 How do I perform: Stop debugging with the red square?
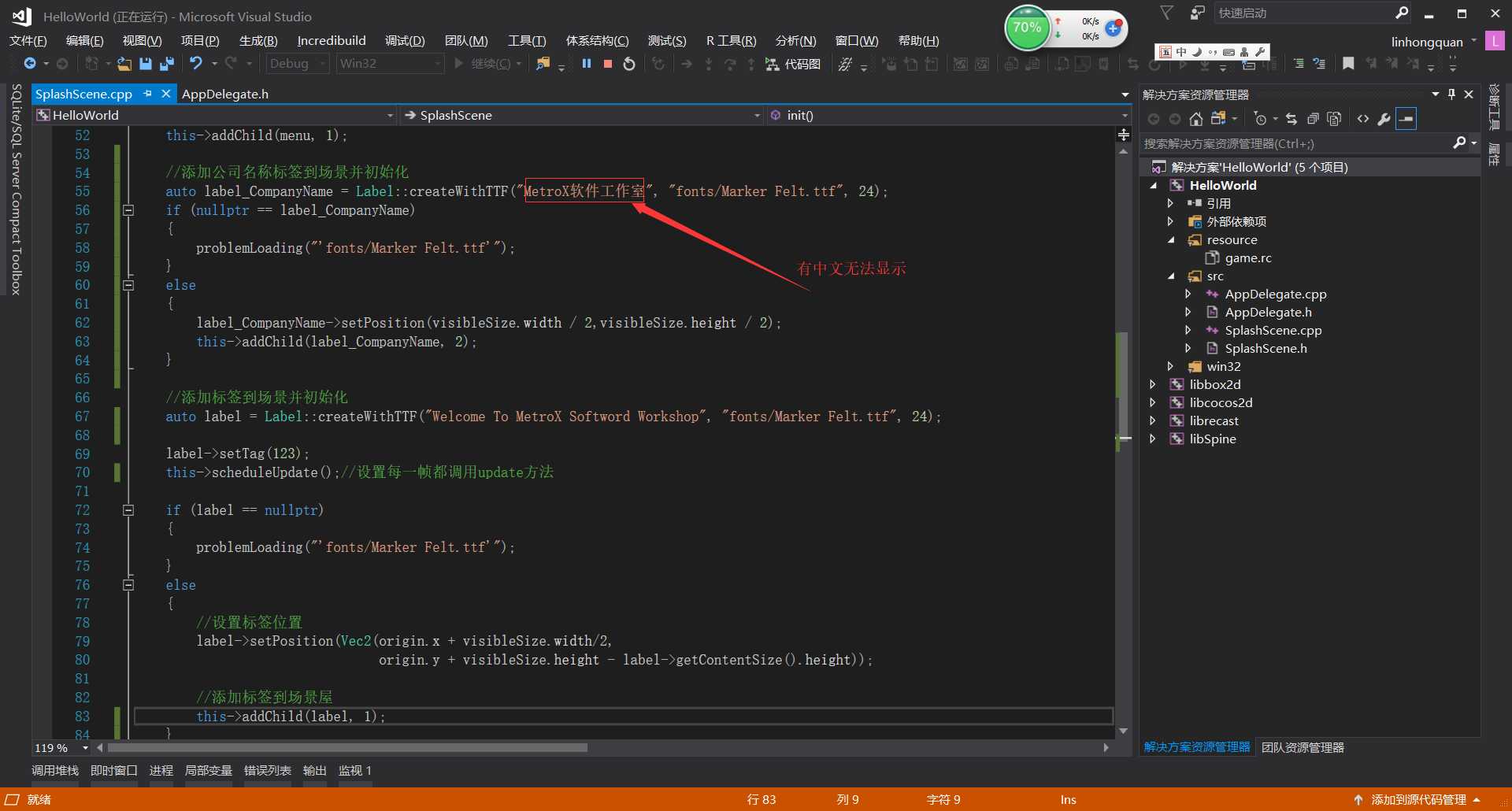click(x=608, y=64)
